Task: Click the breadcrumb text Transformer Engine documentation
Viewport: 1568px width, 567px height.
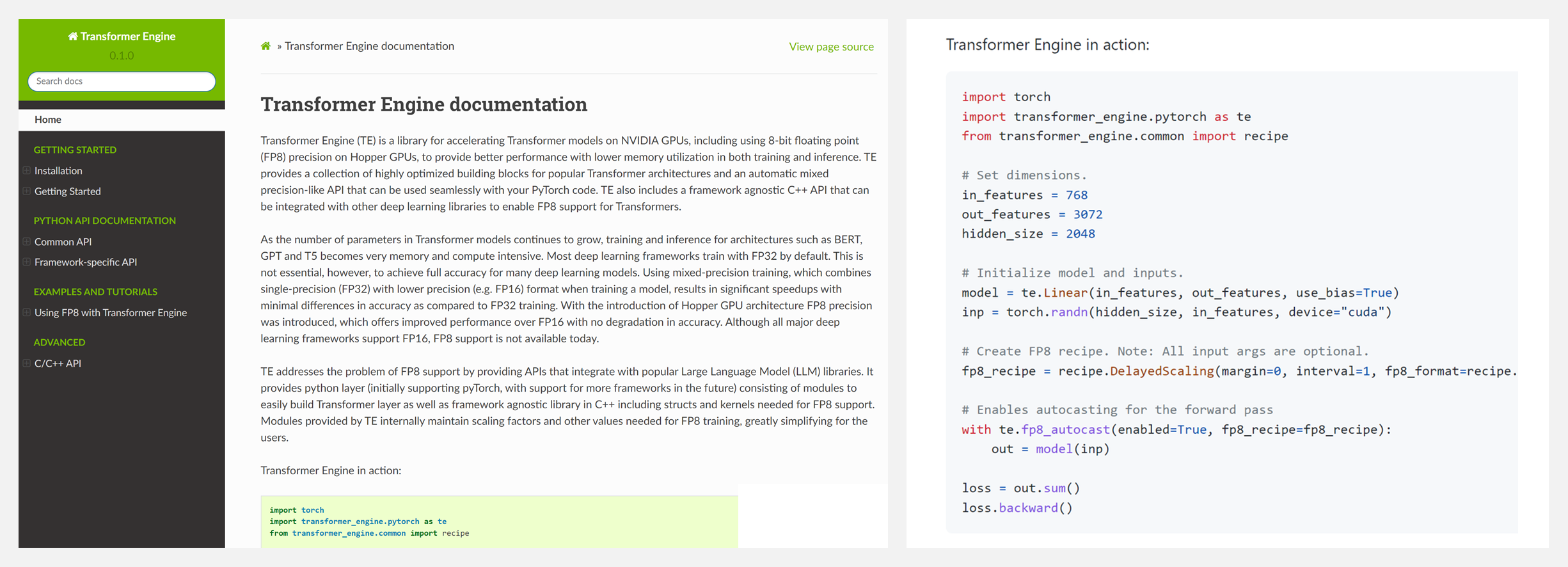Action: click(369, 46)
